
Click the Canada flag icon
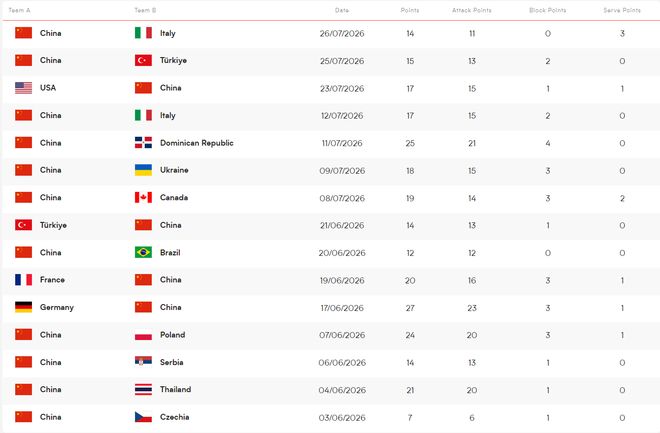pyautogui.click(x=143, y=197)
